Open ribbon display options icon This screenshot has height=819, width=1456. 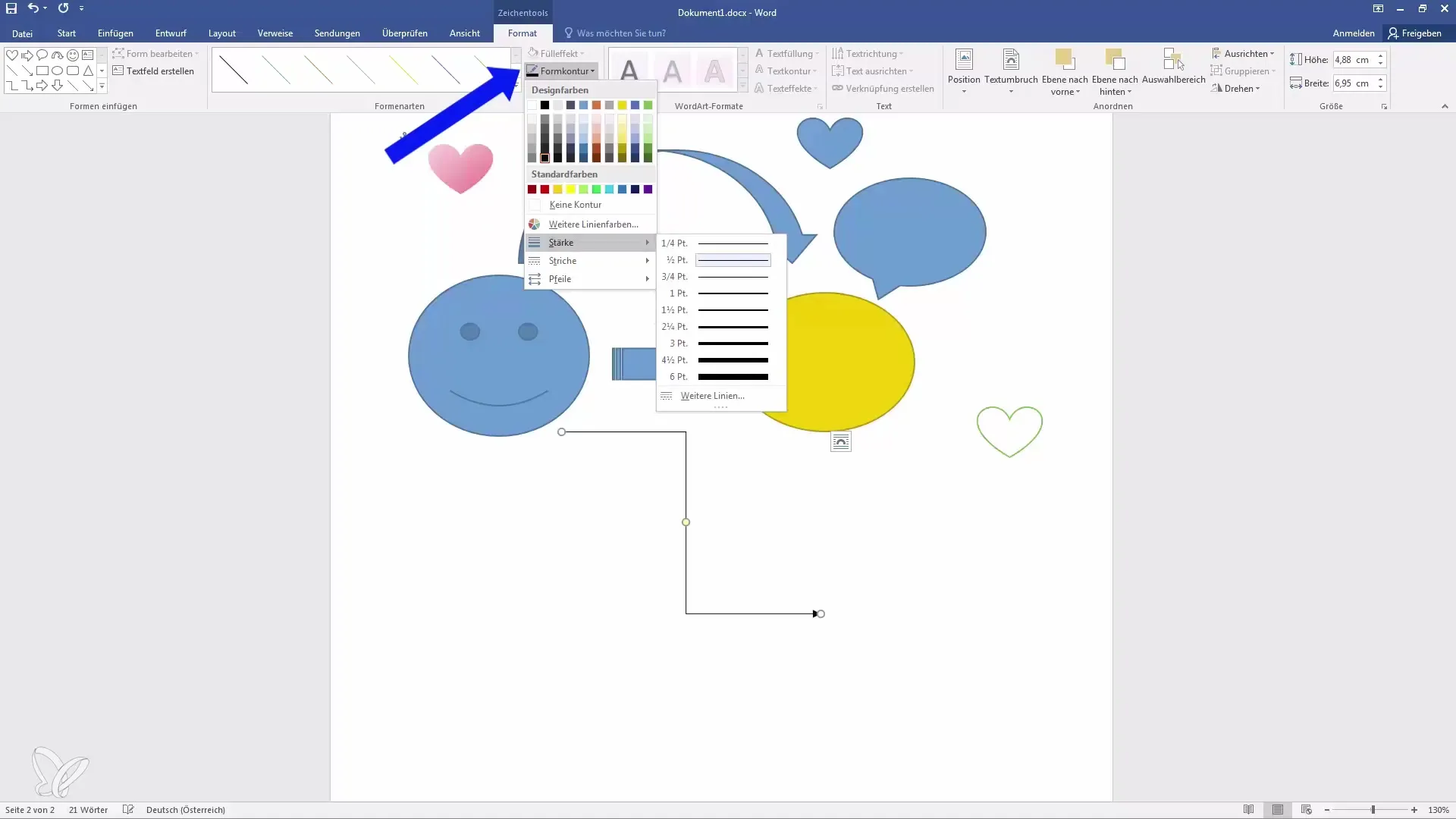click(1378, 8)
